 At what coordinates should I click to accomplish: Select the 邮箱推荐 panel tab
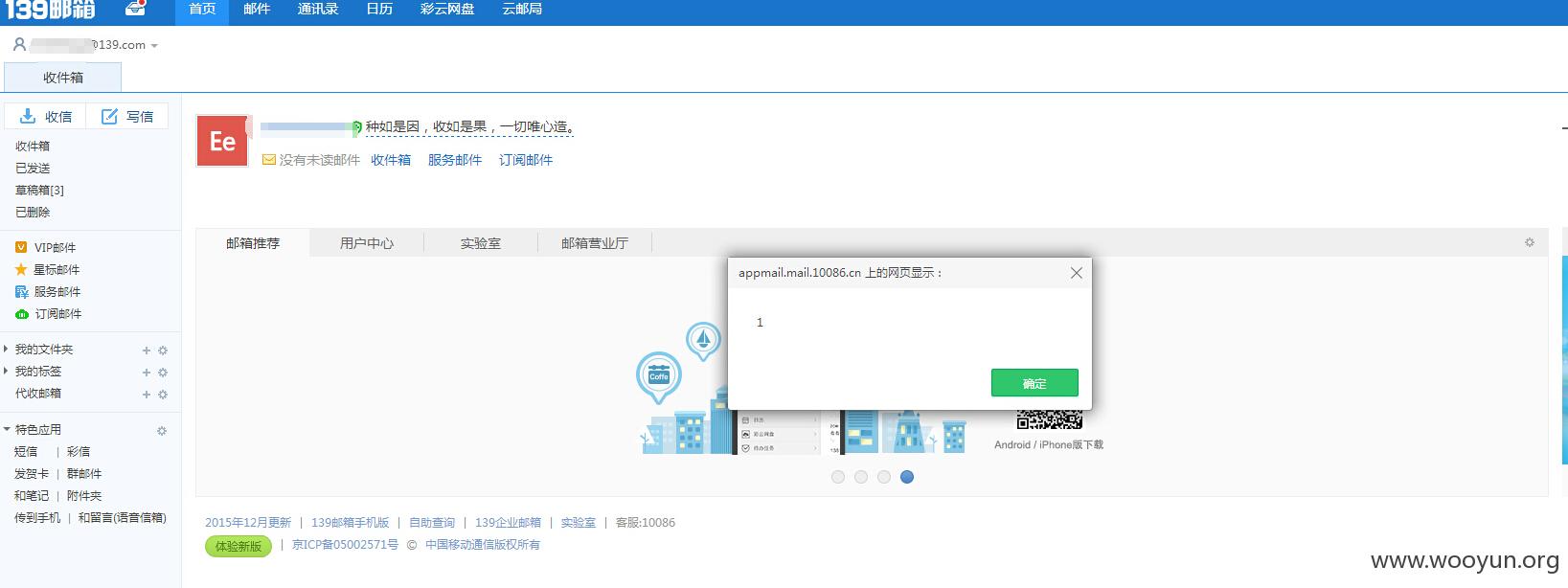[x=253, y=243]
